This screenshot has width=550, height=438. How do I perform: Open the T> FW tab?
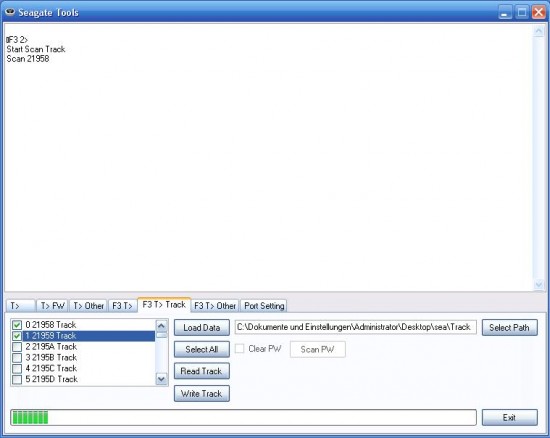[x=52, y=306]
